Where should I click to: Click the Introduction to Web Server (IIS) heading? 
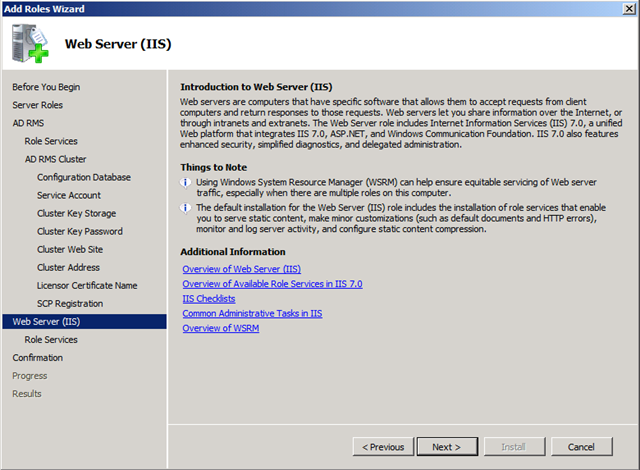tap(256, 87)
